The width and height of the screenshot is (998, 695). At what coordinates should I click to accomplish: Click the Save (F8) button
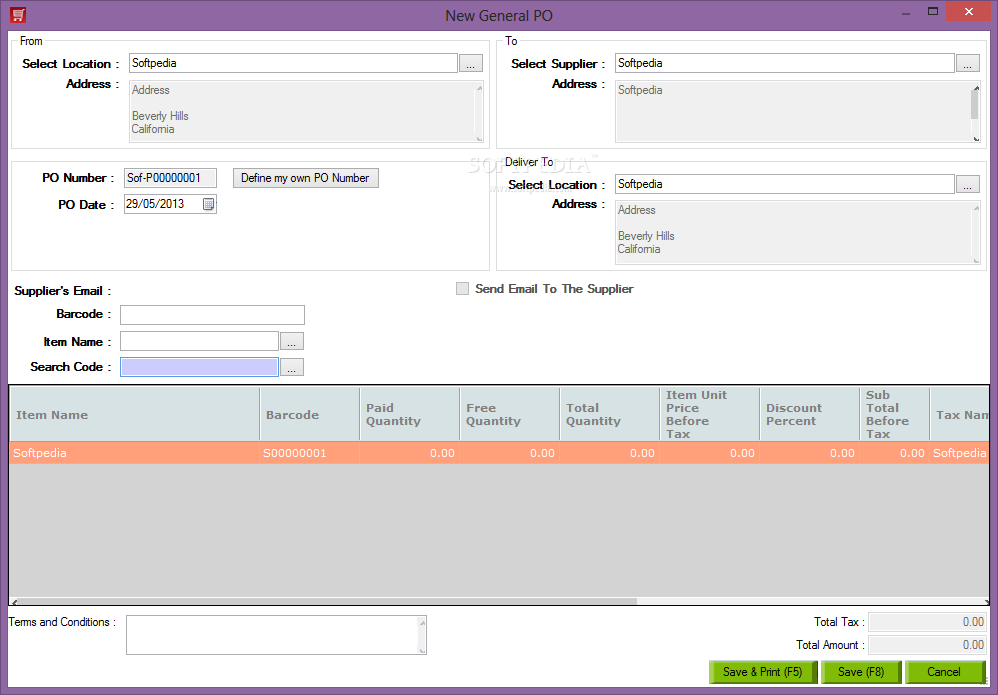[x=861, y=672]
